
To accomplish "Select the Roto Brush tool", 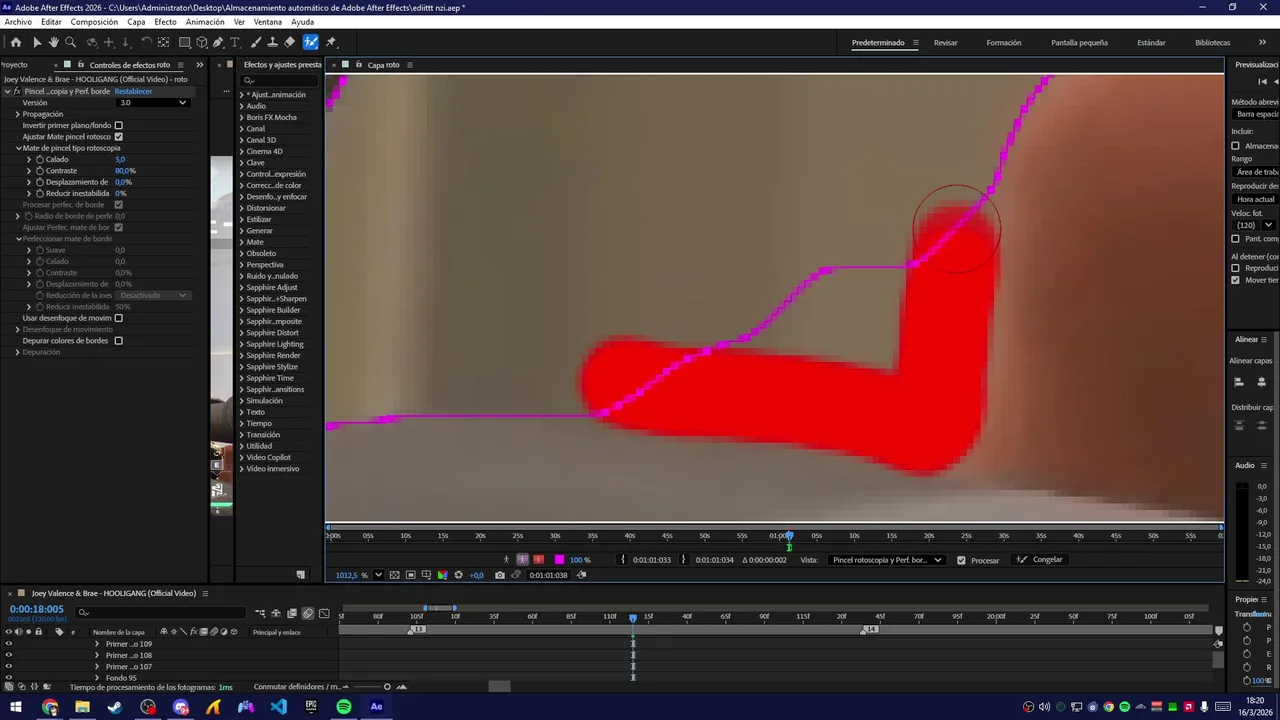I will tap(311, 42).
